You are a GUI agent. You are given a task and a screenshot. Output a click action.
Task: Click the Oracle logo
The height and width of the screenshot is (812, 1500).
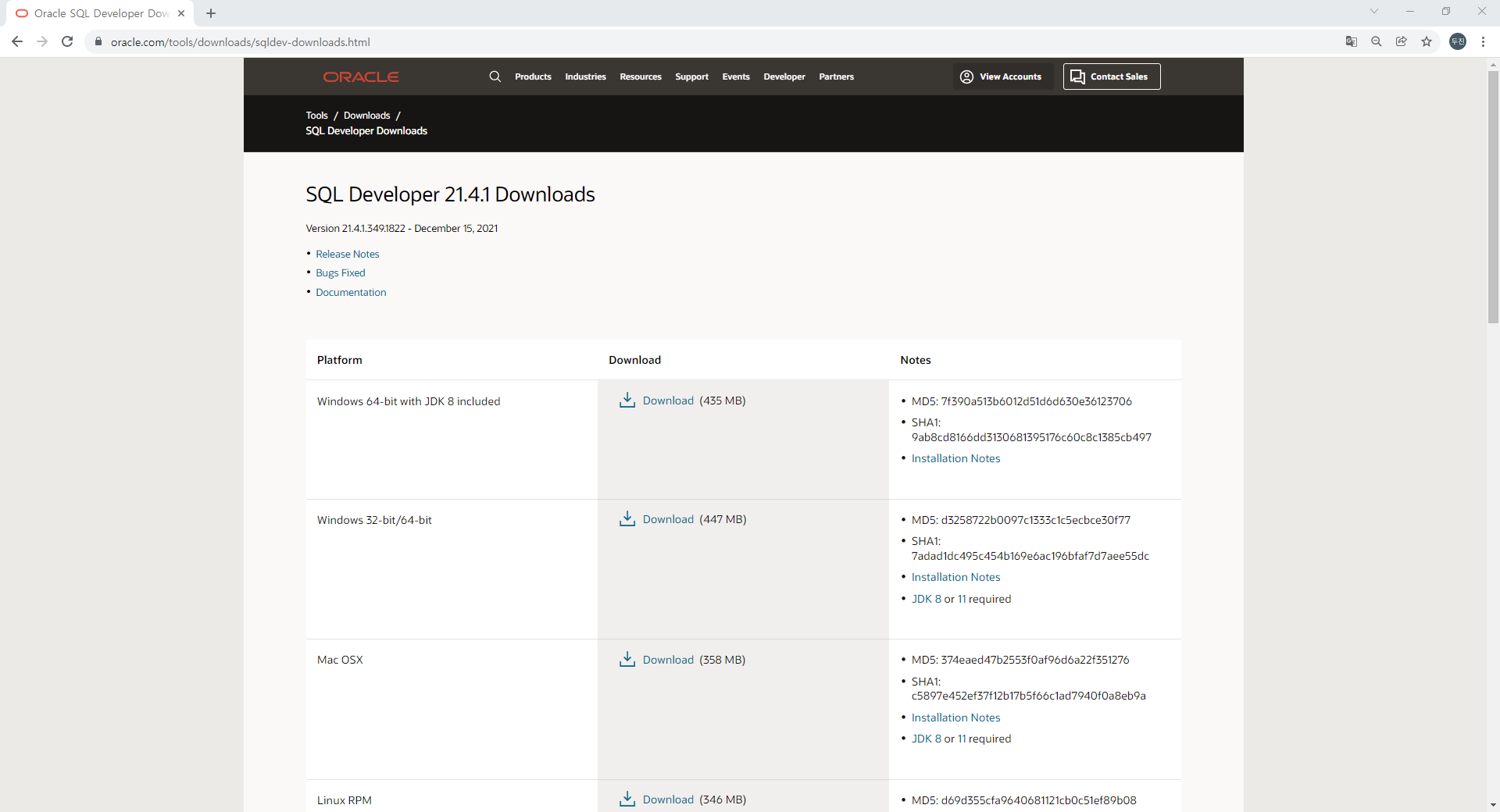(361, 77)
